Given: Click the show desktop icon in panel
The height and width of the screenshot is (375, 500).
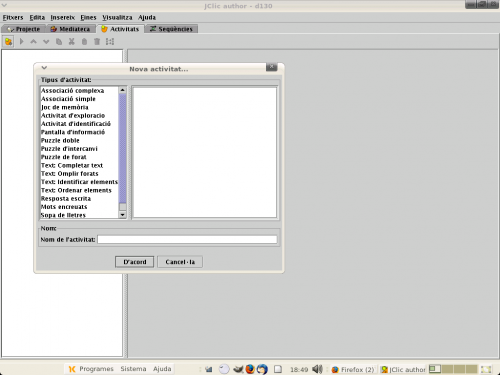Looking at the screenshot, I should [209, 369].
